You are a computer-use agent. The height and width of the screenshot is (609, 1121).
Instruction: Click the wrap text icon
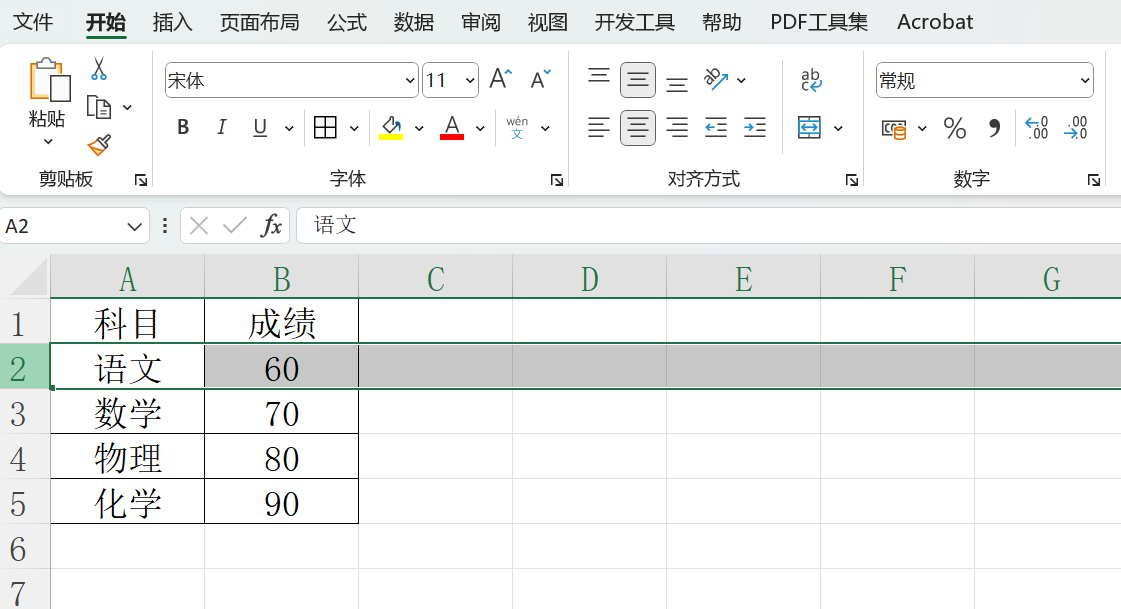pos(811,79)
